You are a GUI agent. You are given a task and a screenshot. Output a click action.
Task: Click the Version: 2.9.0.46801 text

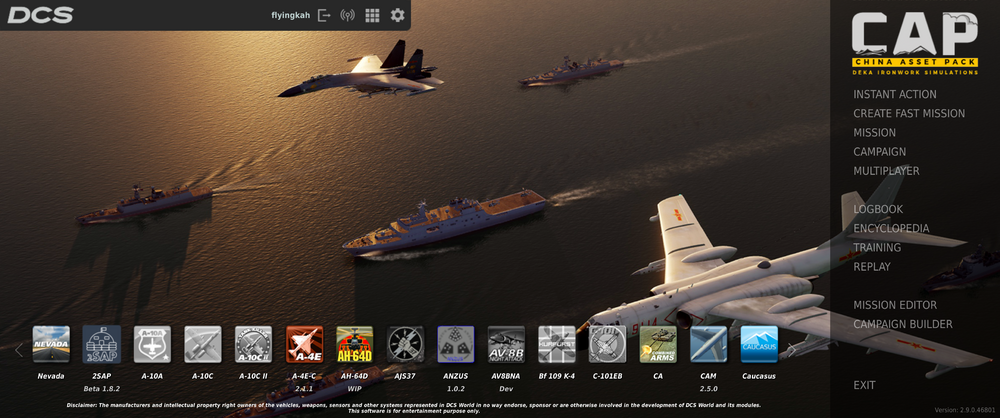(x=966, y=410)
